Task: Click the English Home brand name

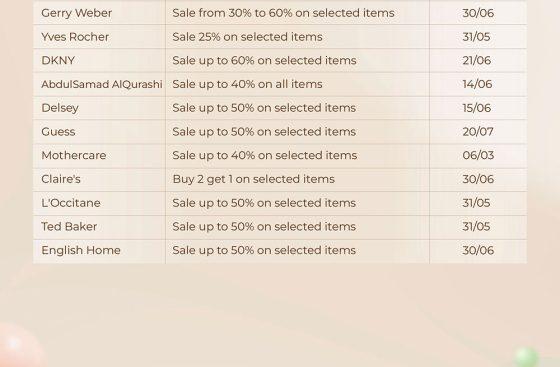Action: [81, 250]
